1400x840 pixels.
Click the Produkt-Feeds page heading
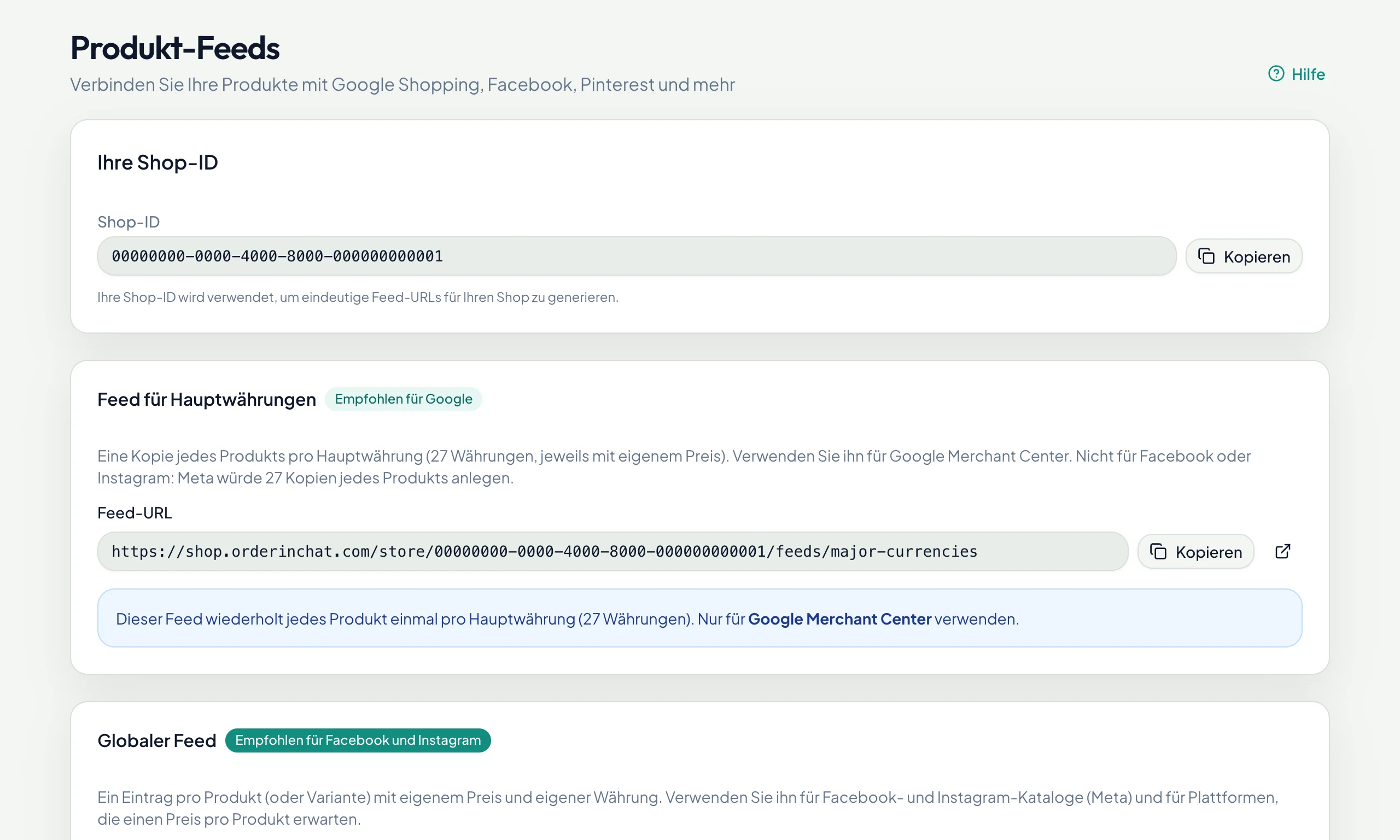tap(175, 48)
